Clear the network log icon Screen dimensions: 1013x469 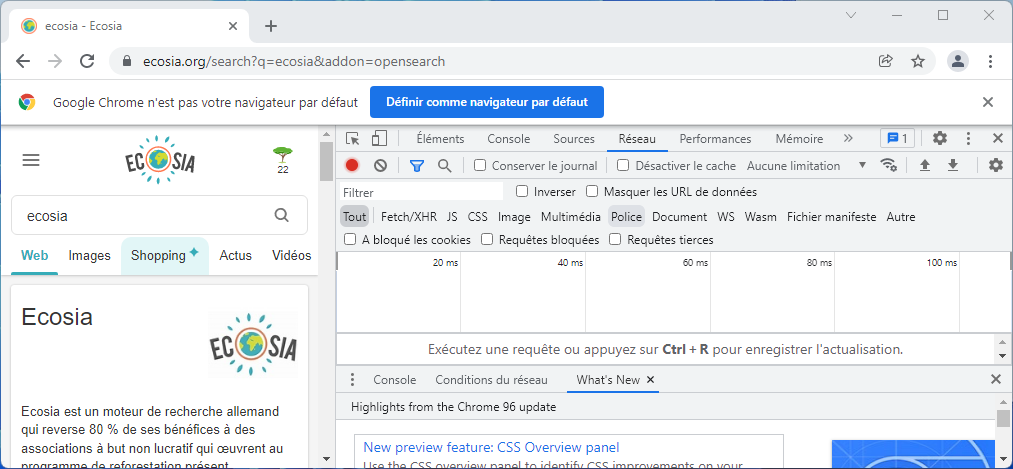pos(381,166)
